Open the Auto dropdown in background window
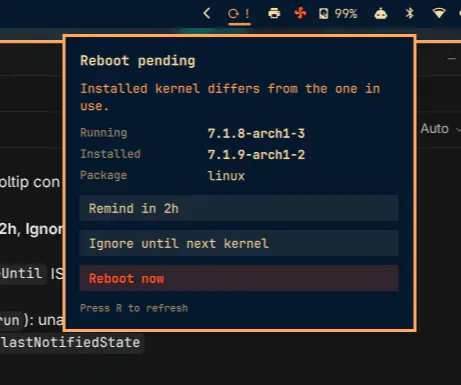The height and width of the screenshot is (385, 461). pos(440,129)
